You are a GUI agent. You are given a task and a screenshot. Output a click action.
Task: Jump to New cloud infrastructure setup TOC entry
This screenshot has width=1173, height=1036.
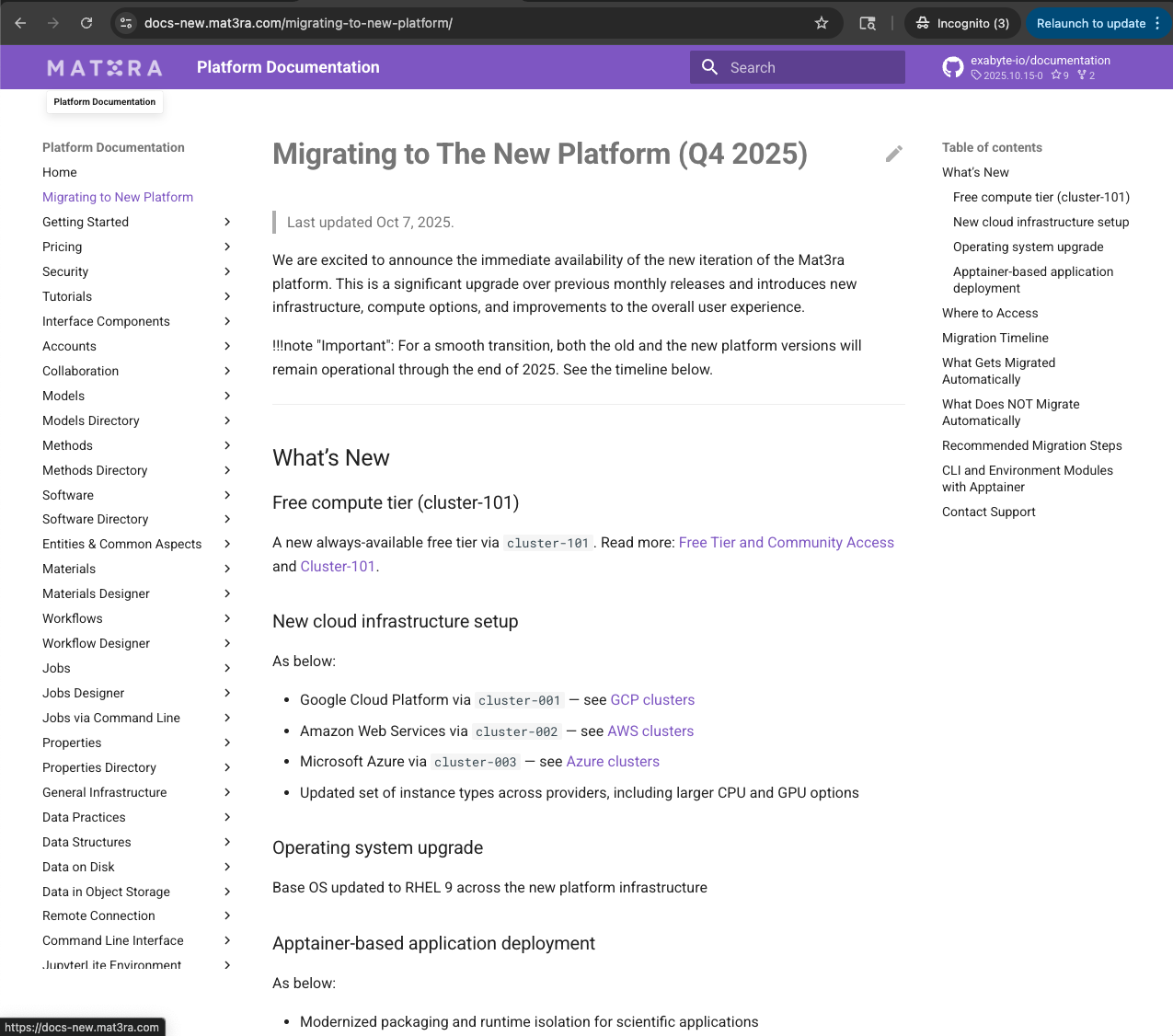pos(1041,222)
